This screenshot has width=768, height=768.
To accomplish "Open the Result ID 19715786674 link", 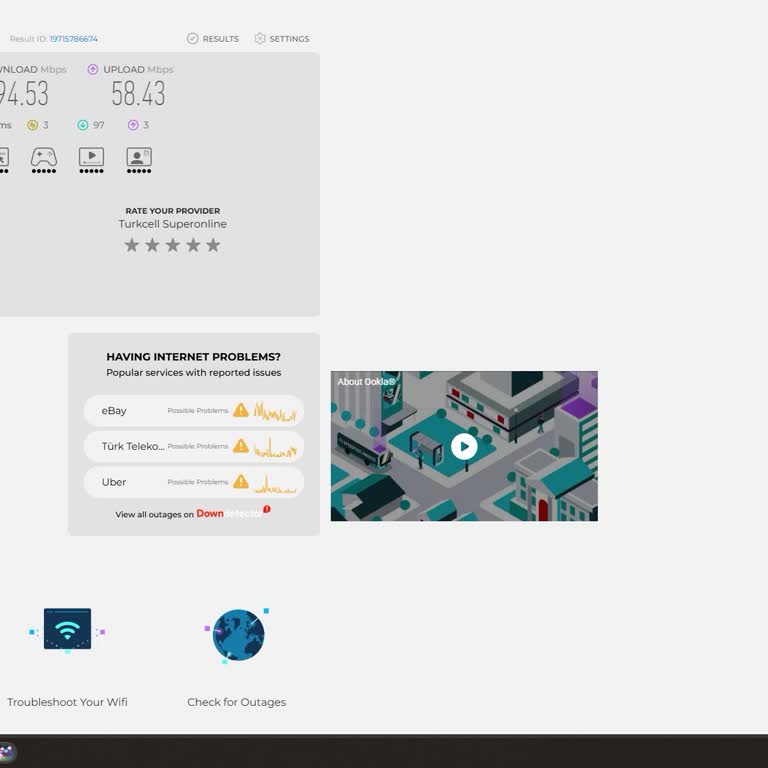I will tap(73, 39).
